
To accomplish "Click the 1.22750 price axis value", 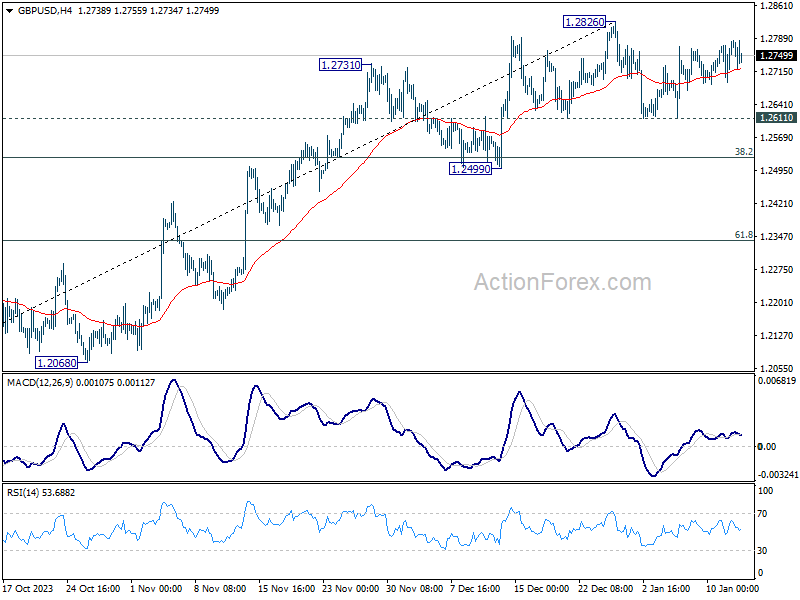I will tap(777, 269).
